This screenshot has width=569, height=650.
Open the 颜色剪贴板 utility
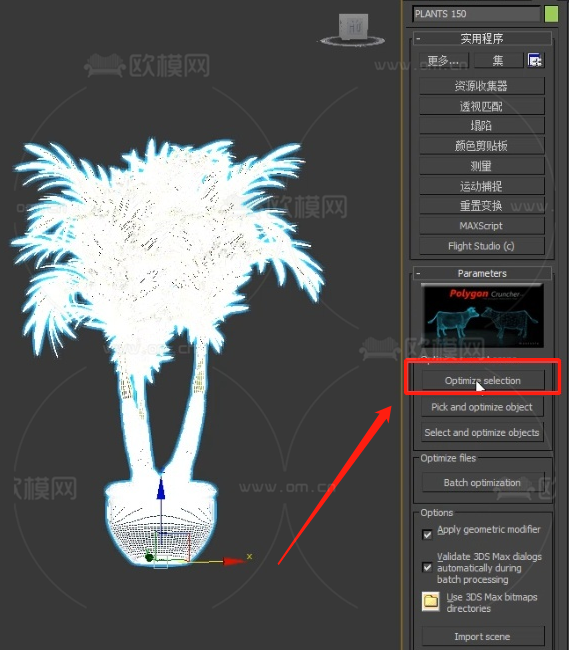coord(482,146)
